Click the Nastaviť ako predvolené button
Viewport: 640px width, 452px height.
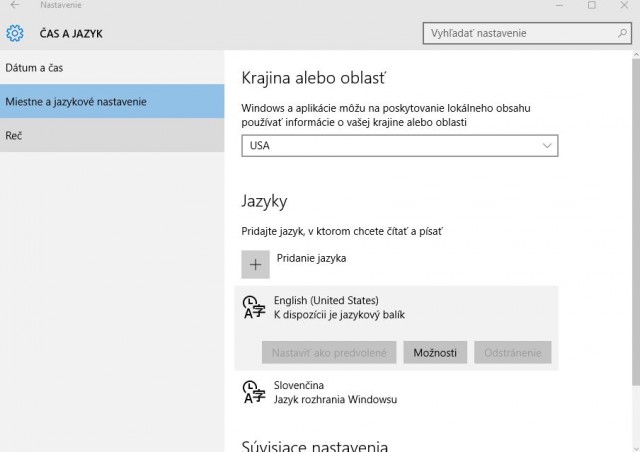pyautogui.click(x=329, y=352)
